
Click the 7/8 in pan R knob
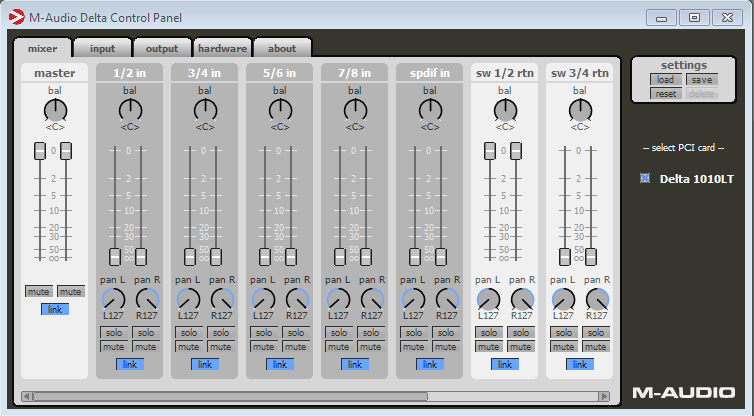[372, 299]
